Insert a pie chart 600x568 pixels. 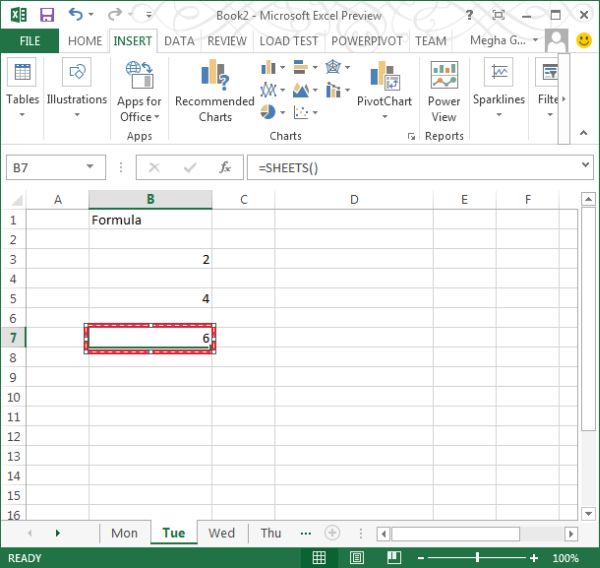pos(268,112)
